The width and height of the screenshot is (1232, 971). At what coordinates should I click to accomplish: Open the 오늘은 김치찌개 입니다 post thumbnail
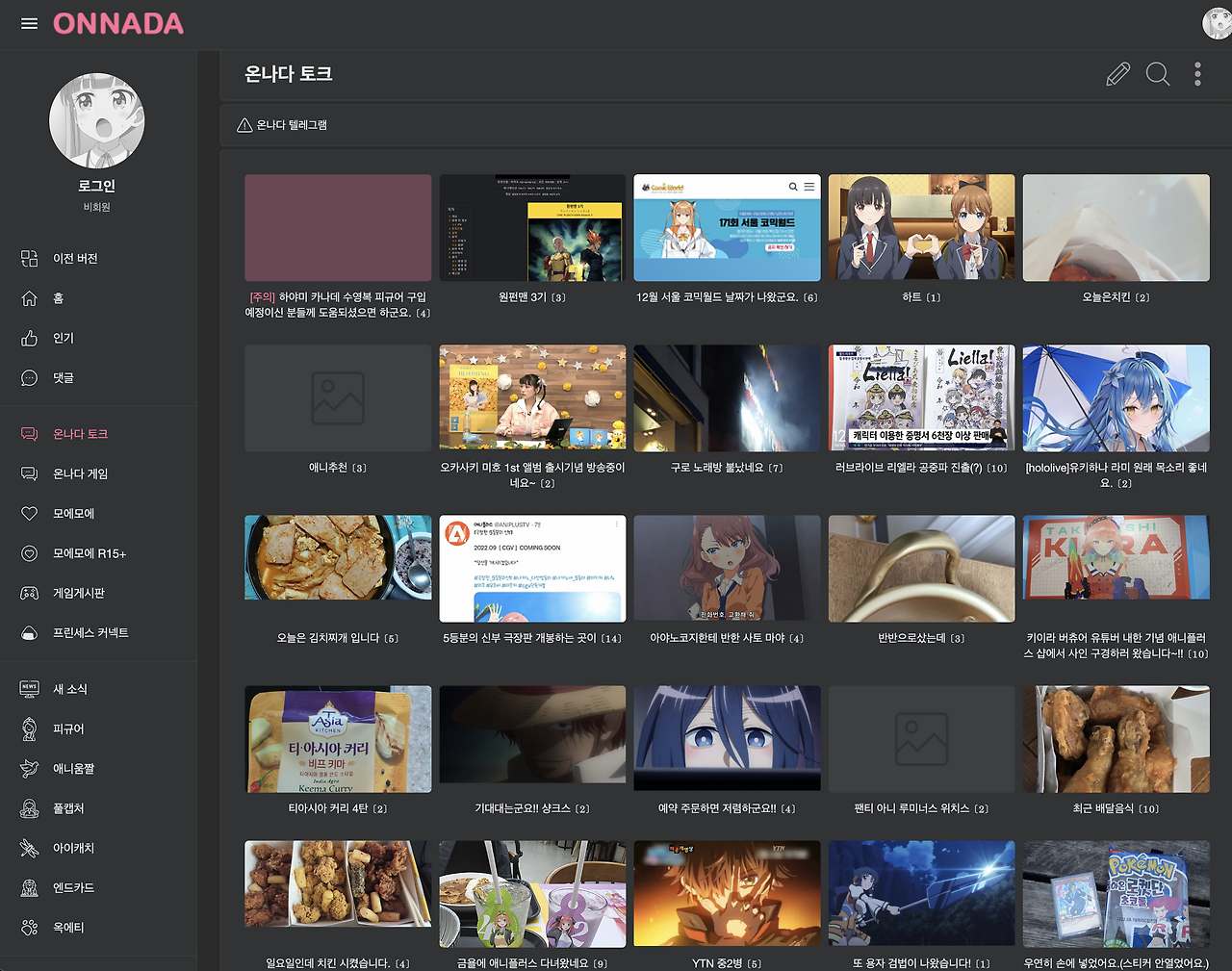pyautogui.click(x=338, y=558)
